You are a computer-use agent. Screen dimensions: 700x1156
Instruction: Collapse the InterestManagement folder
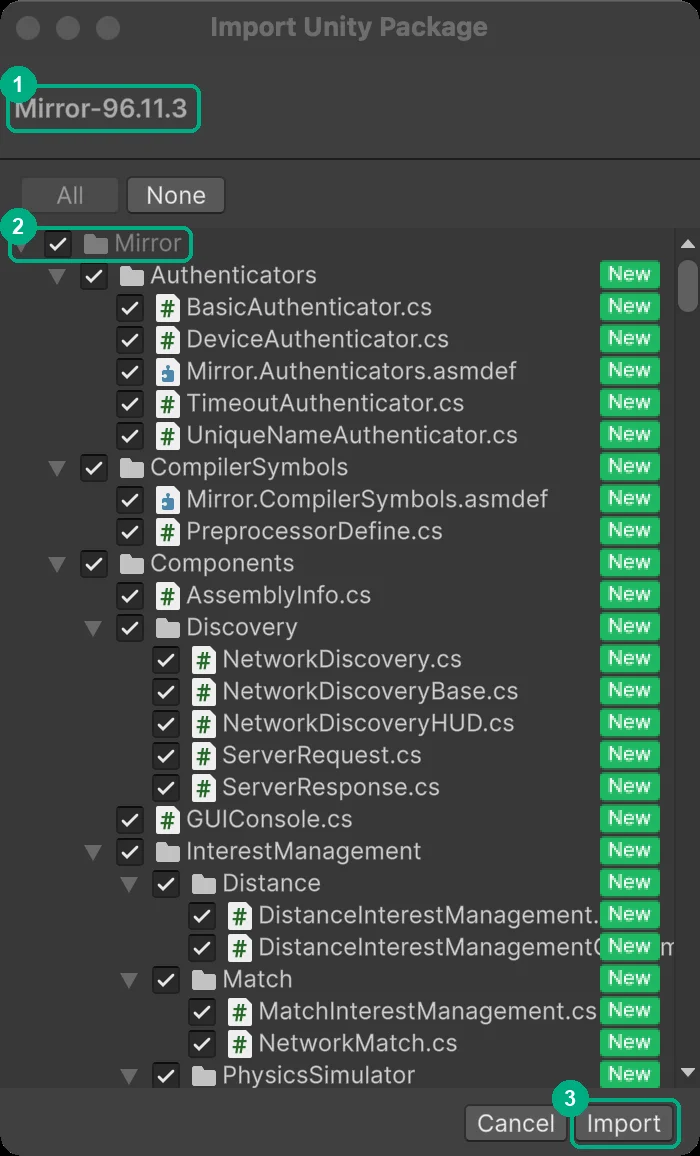[94, 853]
